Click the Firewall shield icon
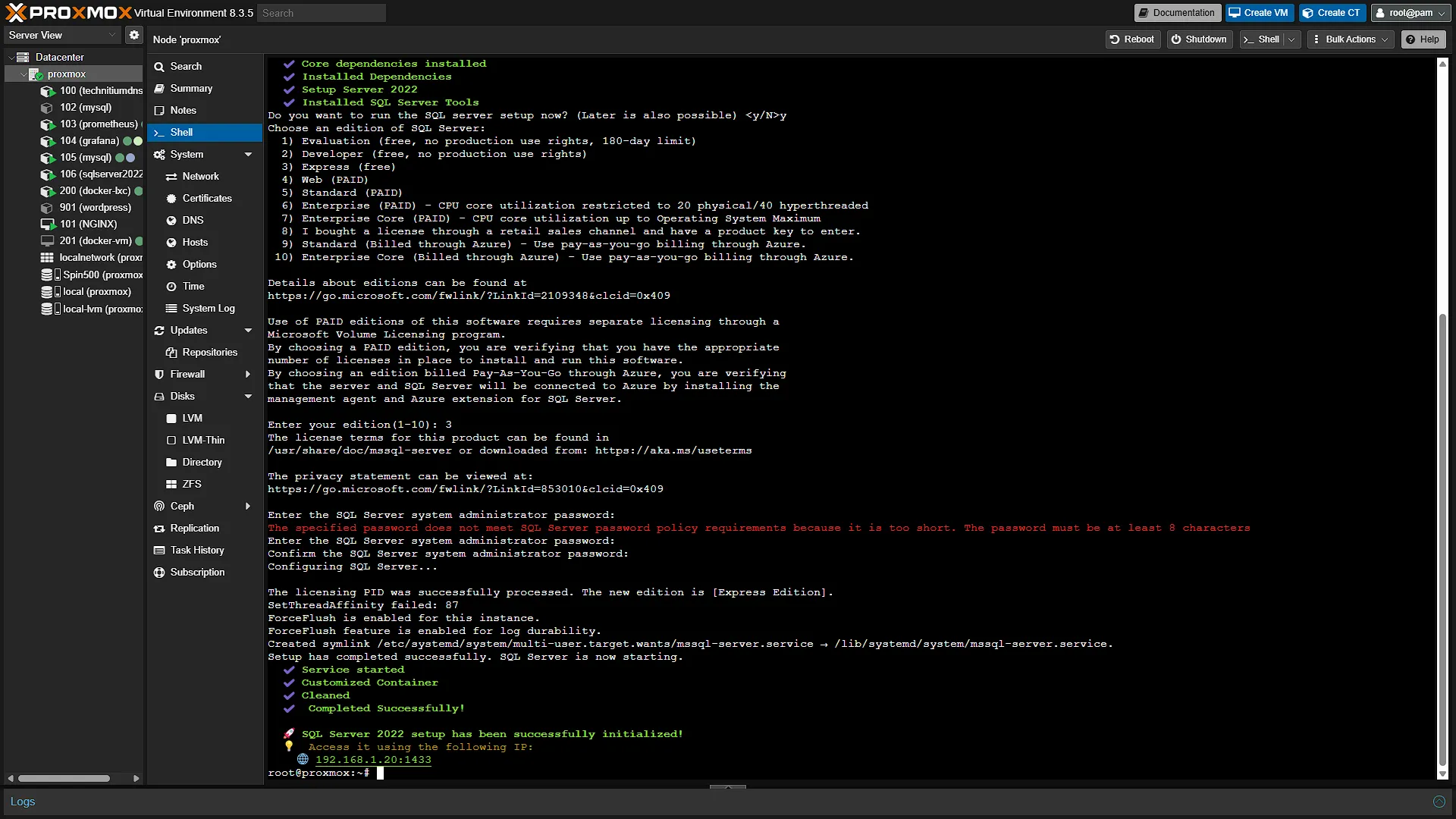The width and height of the screenshot is (1456, 819). (159, 374)
